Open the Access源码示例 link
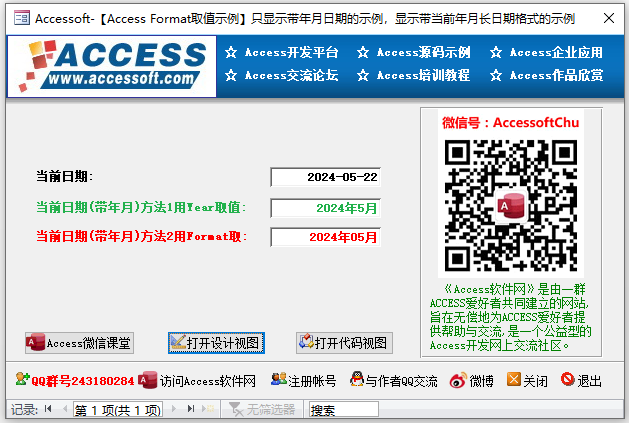 coord(424,52)
